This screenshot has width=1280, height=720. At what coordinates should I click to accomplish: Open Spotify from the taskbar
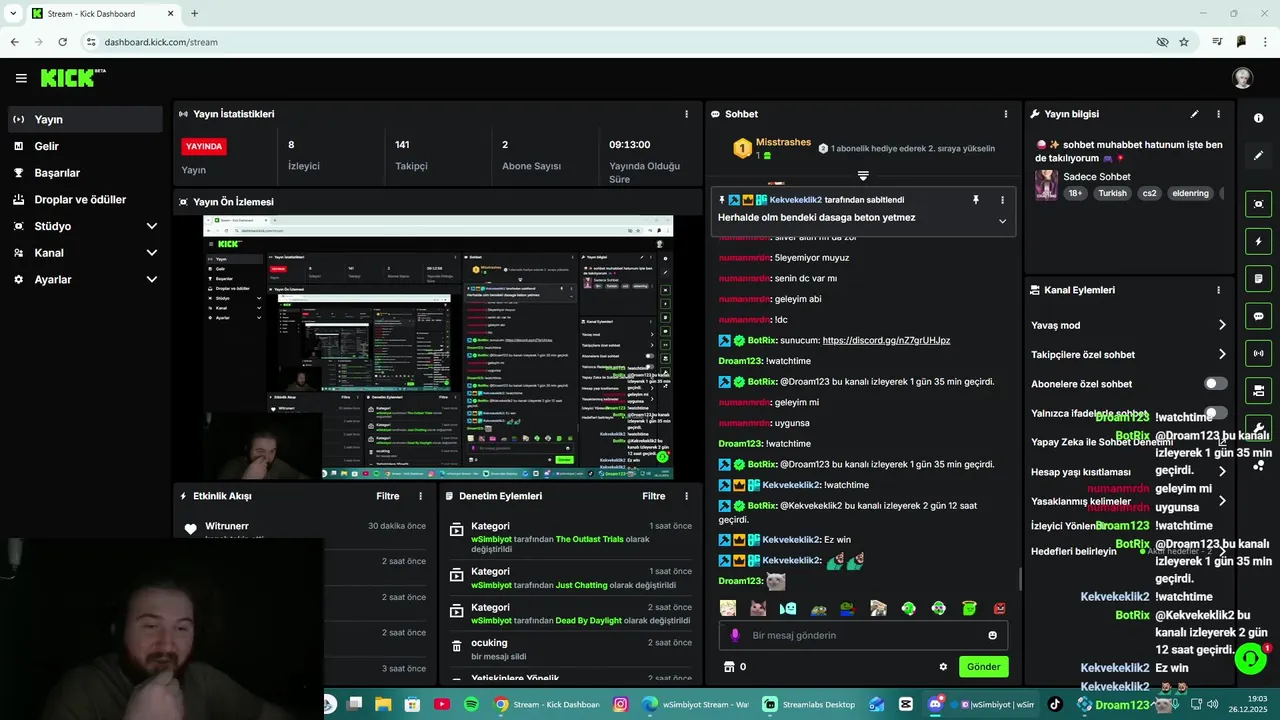[x=471, y=704]
